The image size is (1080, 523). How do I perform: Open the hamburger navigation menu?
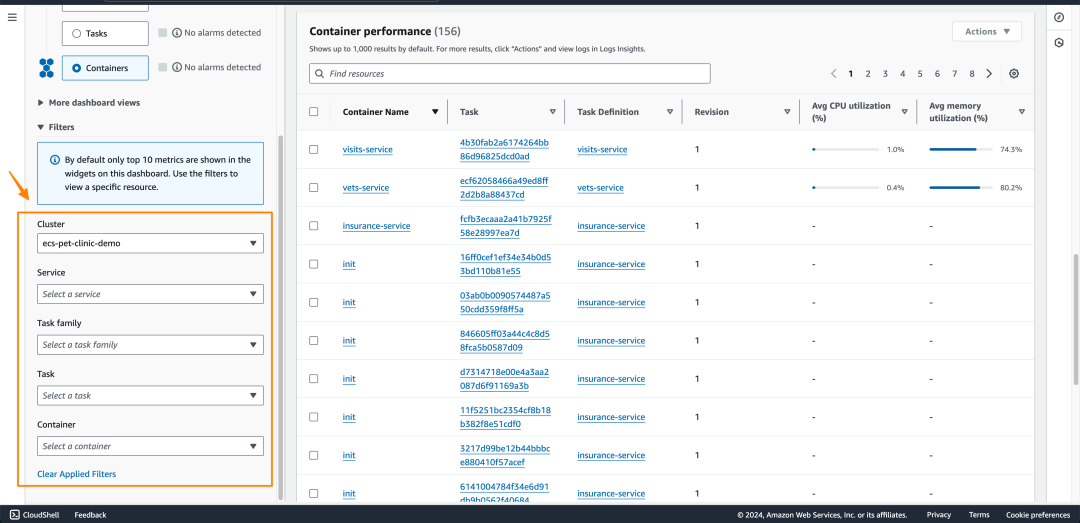[x=12, y=17]
